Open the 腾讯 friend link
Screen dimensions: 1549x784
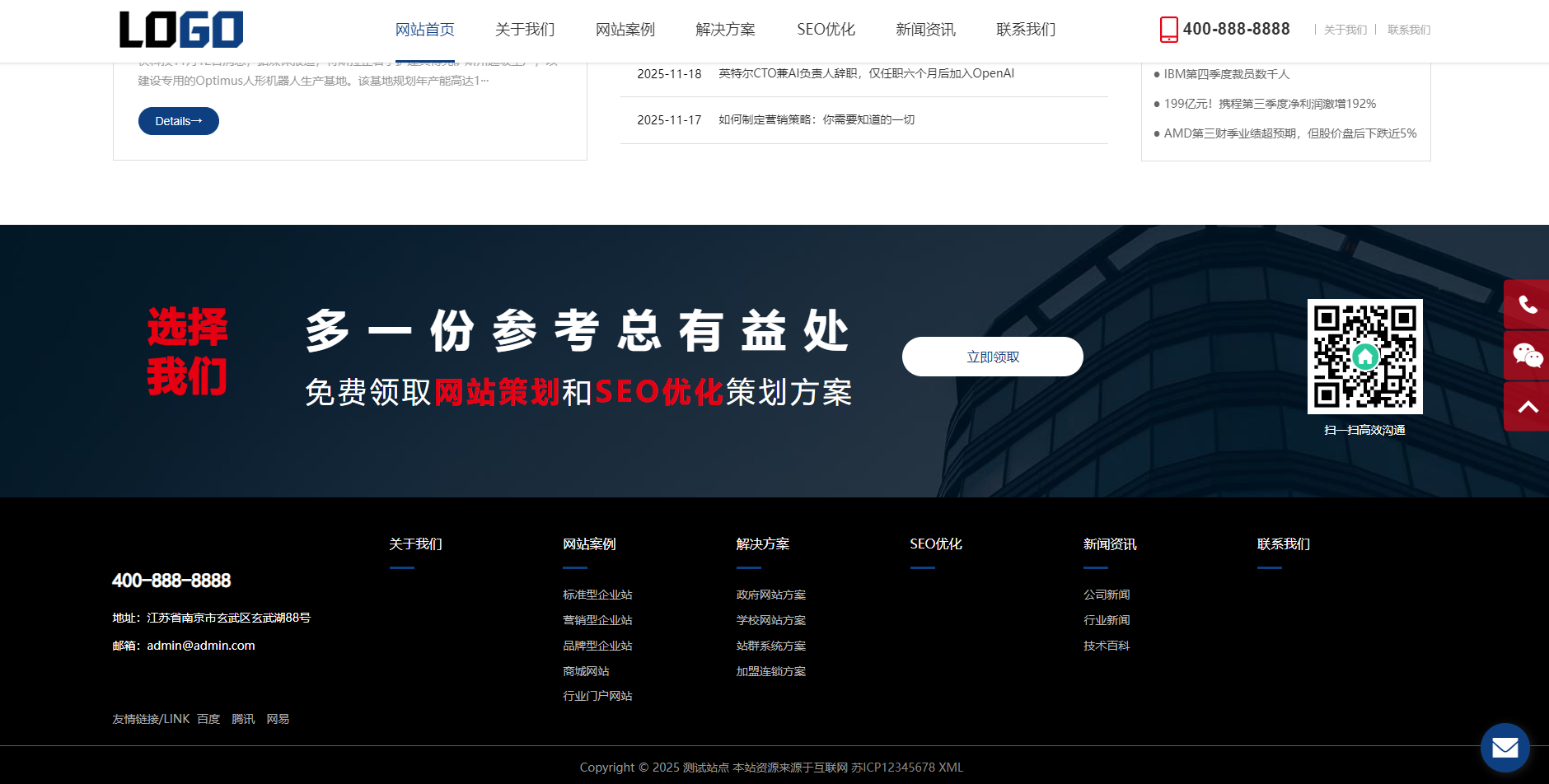[243, 718]
